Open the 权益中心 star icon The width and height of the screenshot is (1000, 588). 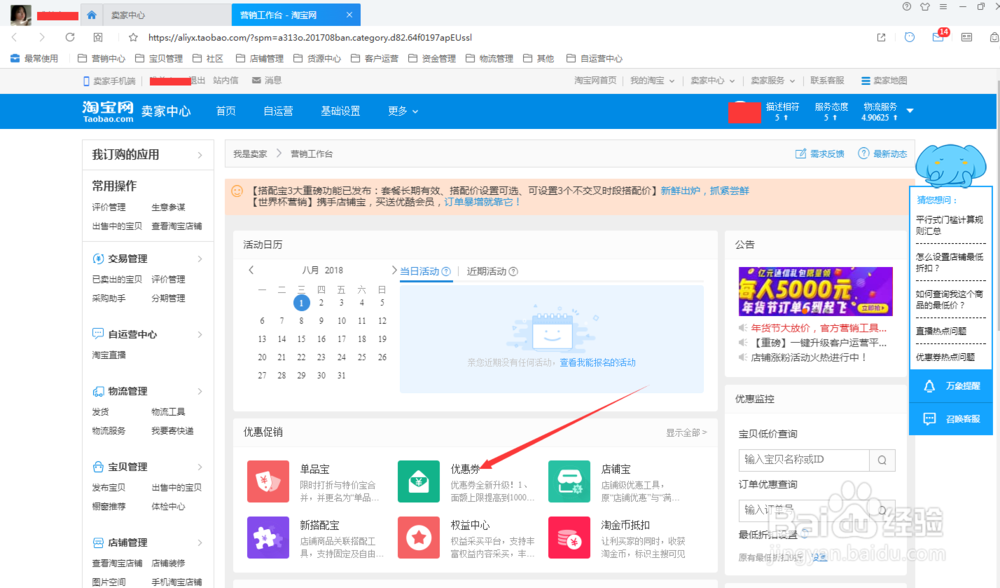tap(418, 538)
